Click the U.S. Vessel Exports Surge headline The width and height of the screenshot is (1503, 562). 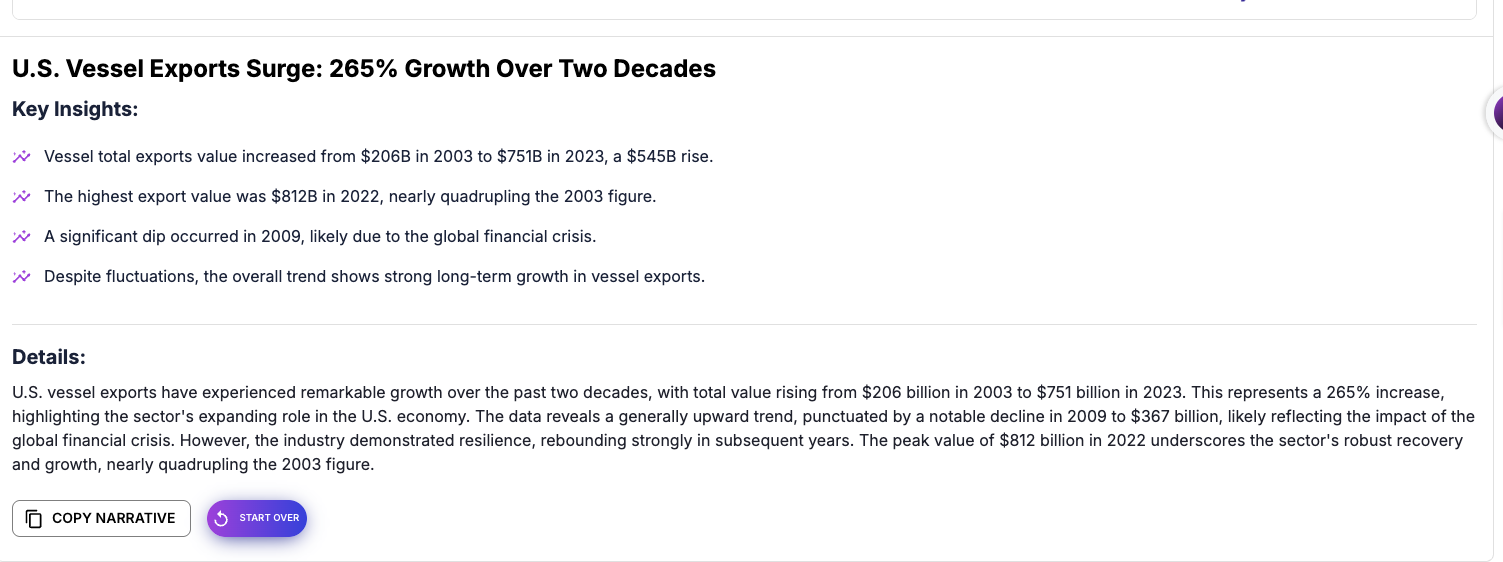[364, 69]
